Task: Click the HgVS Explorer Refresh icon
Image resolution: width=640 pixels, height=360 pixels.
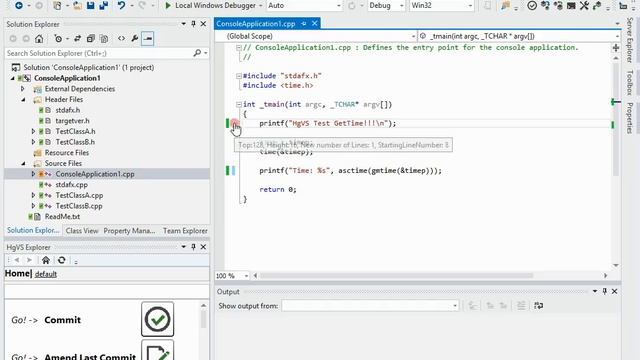Action: click(62, 260)
